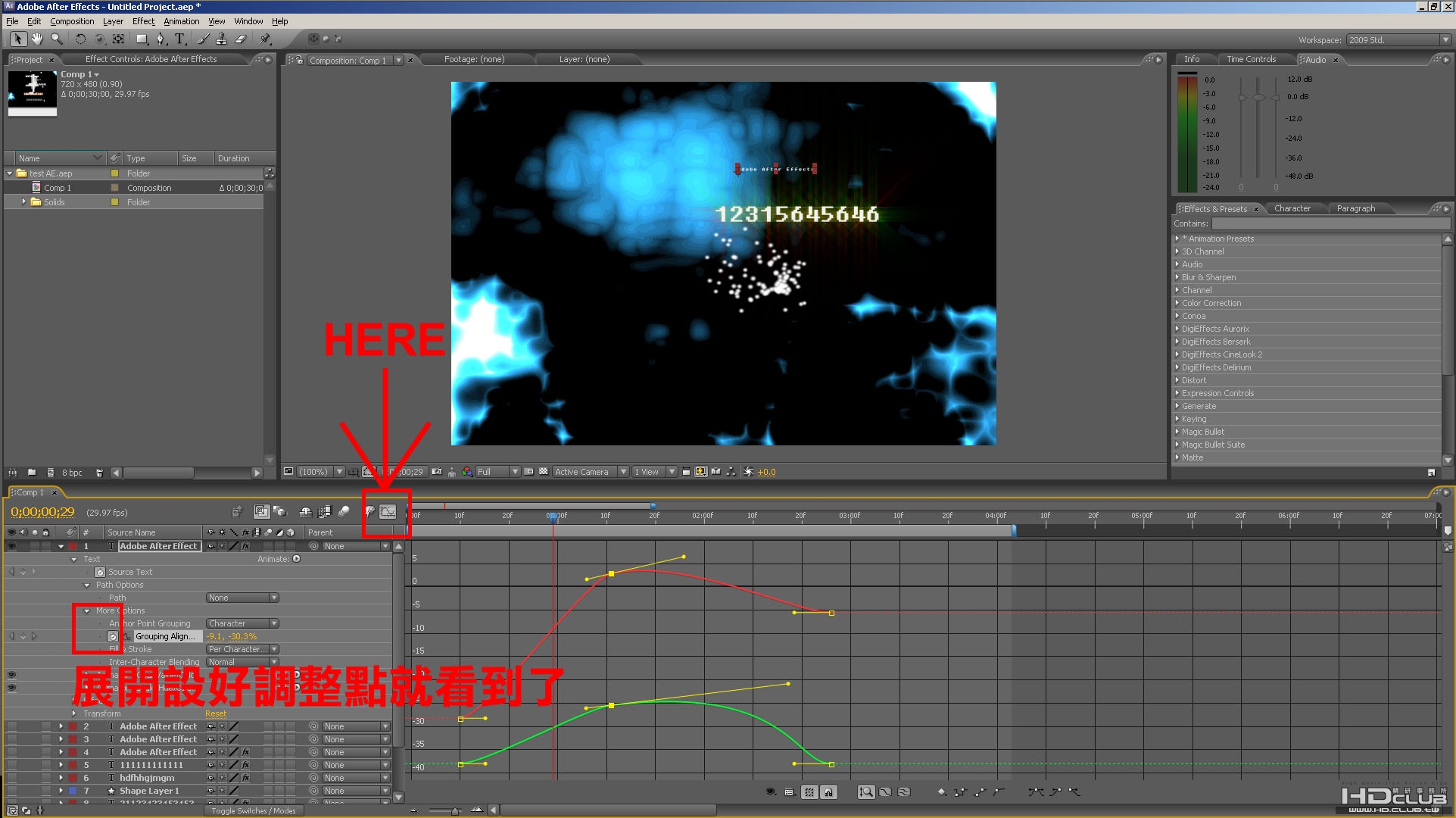Select the Pen tool
Screen dimensions: 1456x818
161,39
